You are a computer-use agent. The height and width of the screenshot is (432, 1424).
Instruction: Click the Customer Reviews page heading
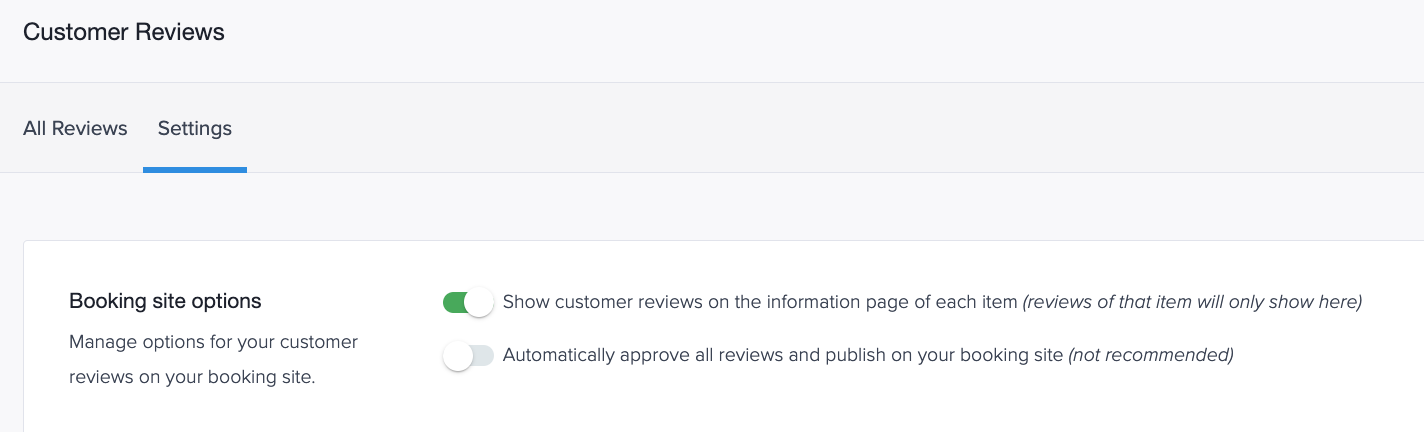[124, 32]
